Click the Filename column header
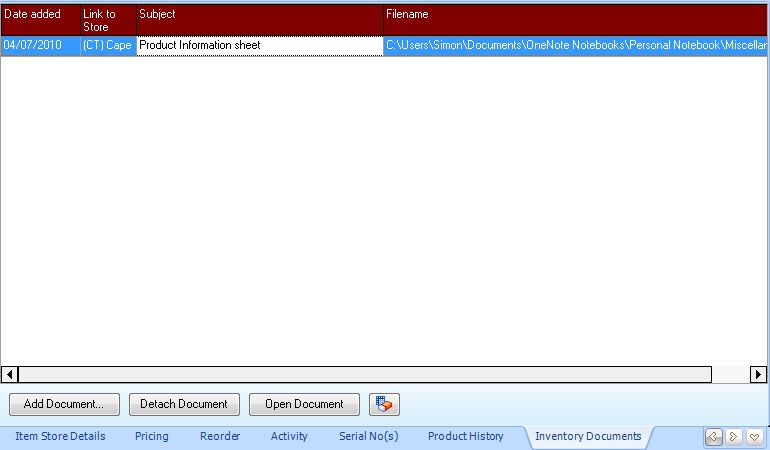 point(575,20)
